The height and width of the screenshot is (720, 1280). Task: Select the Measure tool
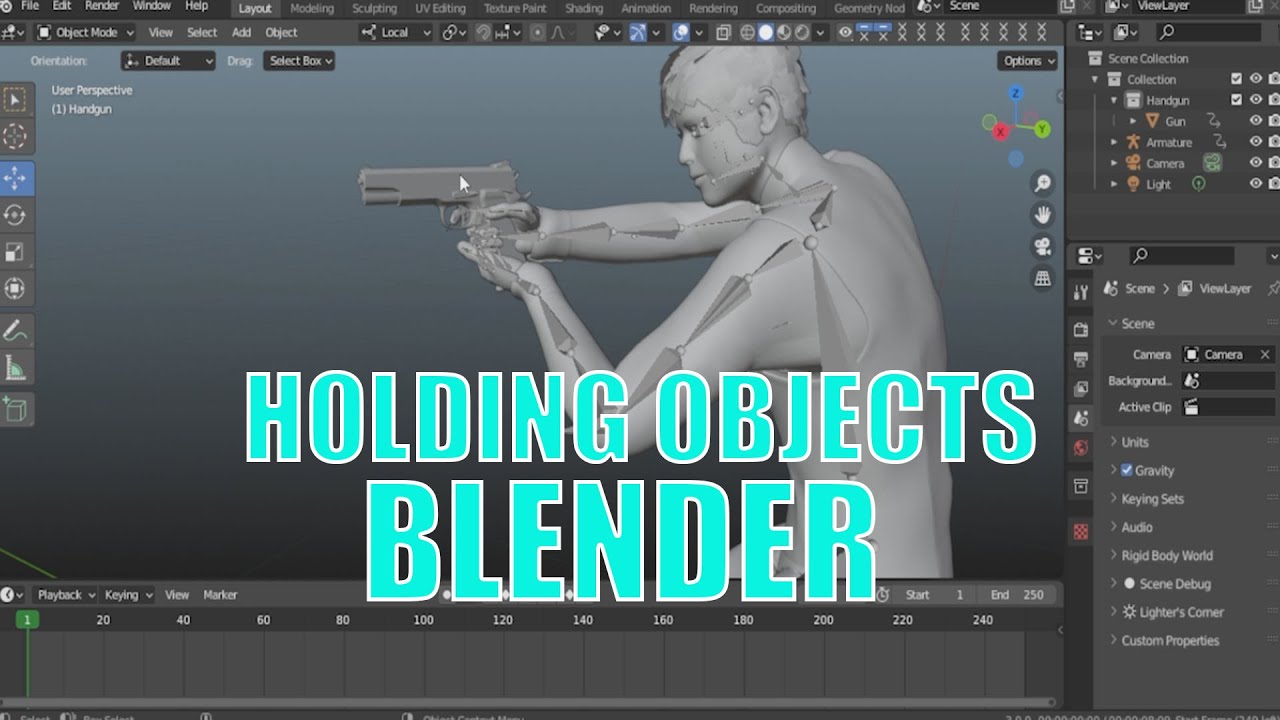[15, 368]
